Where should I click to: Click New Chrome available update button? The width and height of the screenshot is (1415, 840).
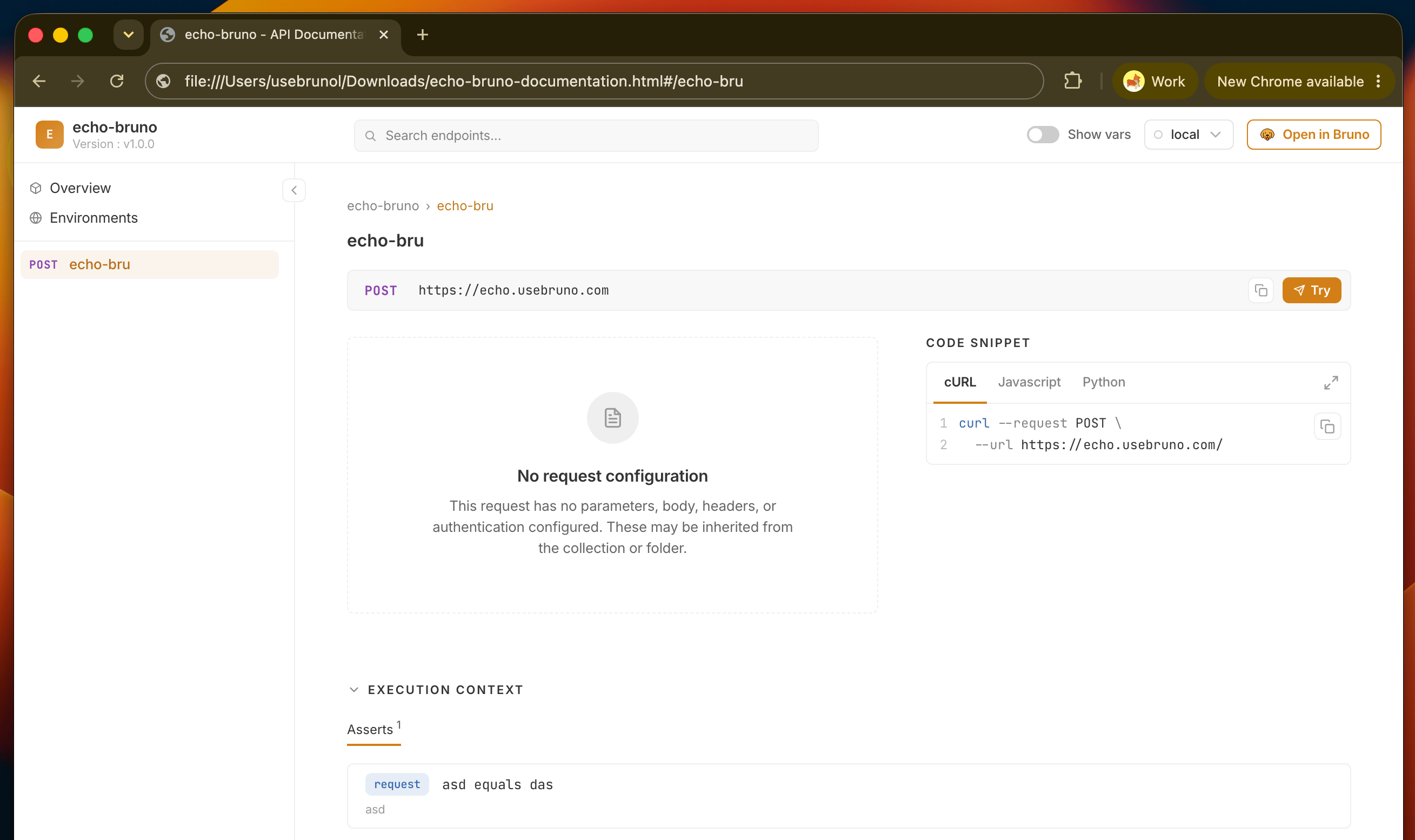click(x=1291, y=82)
